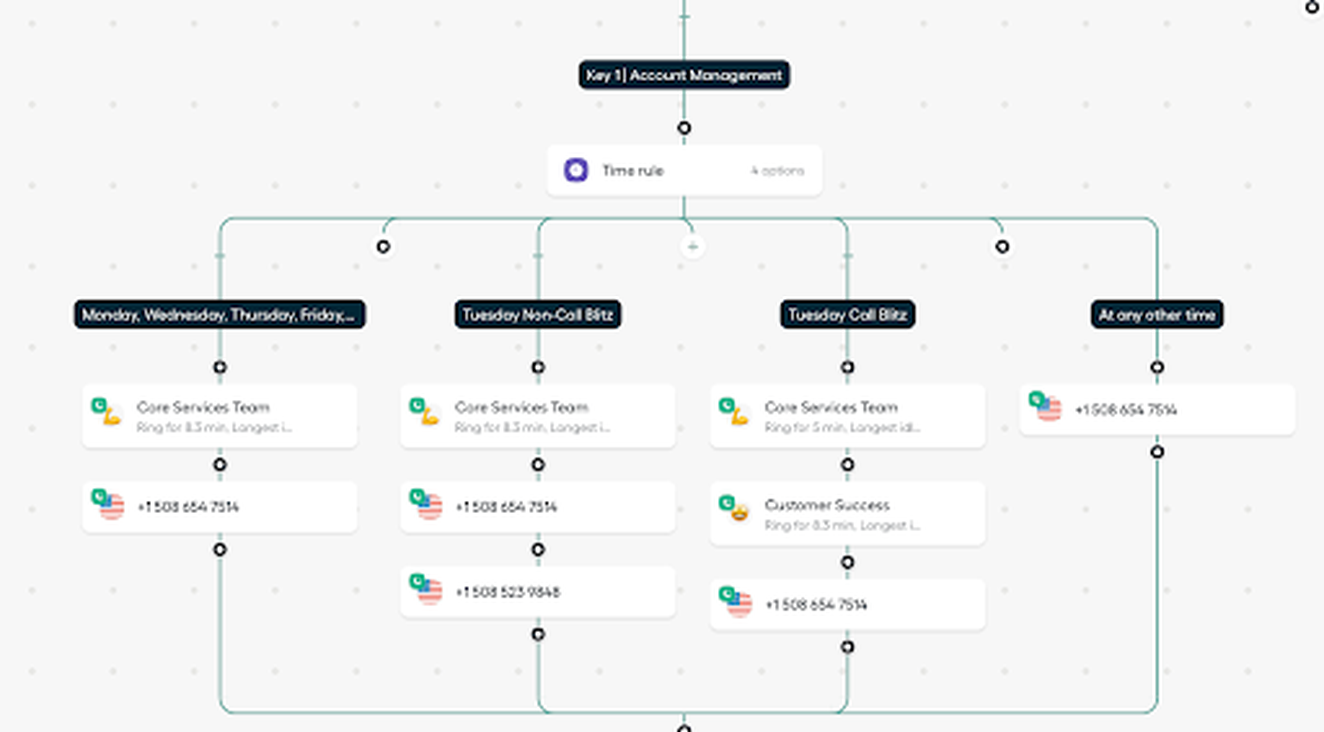Click the flag icon beside +1 508 523 9848
1324x732 pixels.
pyautogui.click(x=426, y=589)
